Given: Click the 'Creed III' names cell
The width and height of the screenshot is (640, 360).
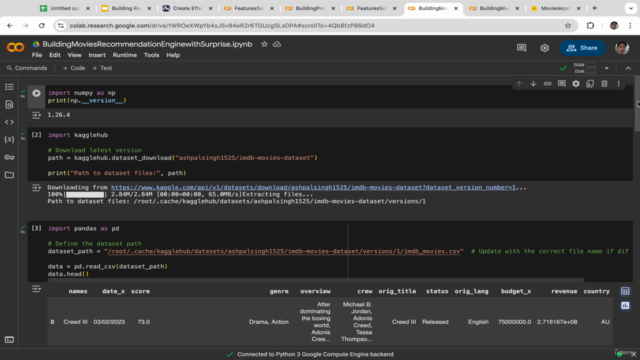Looking at the screenshot, I should click(75, 322).
